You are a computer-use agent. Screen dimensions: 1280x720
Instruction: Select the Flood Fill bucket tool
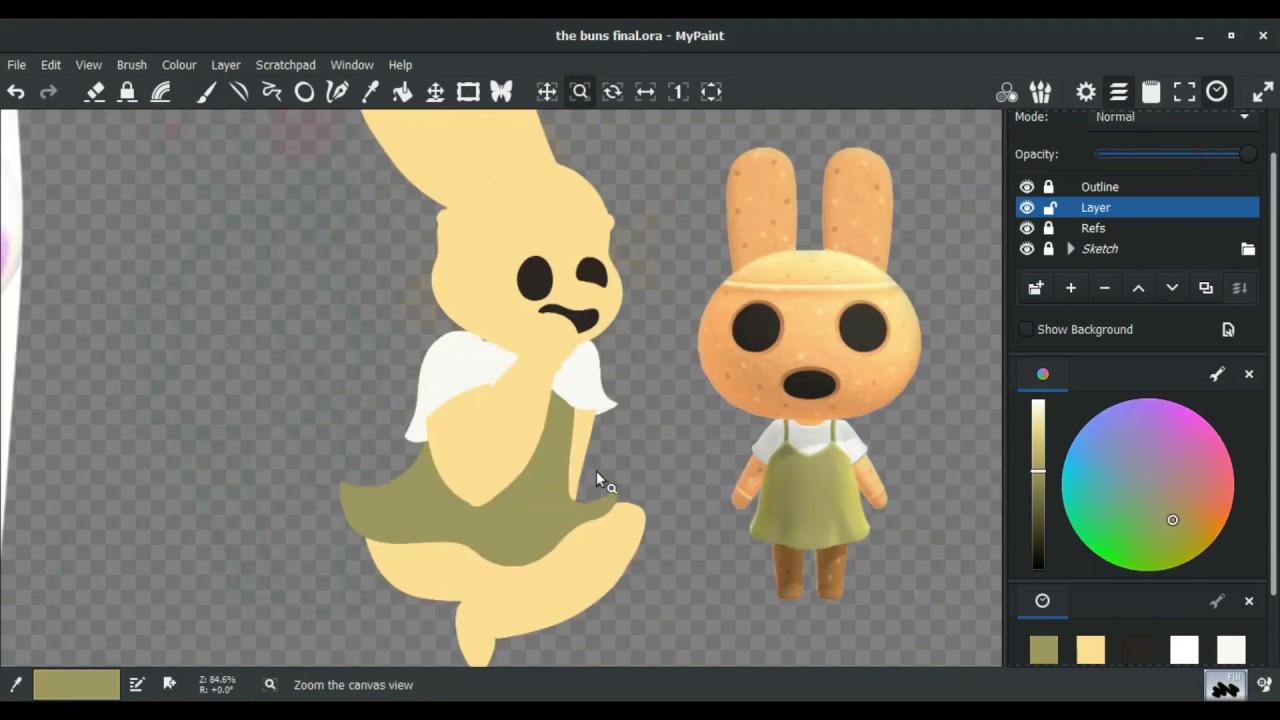[x=402, y=92]
